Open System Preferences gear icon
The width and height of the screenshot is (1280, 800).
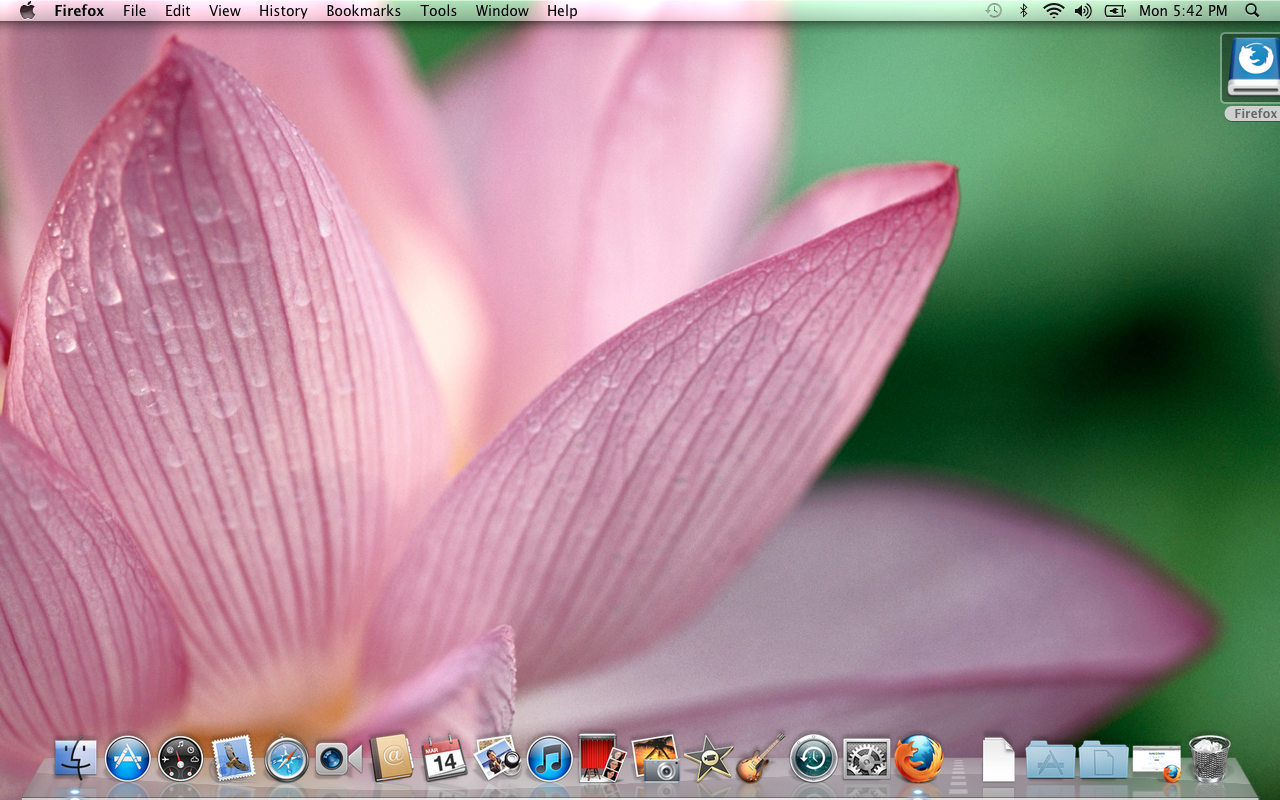point(866,760)
